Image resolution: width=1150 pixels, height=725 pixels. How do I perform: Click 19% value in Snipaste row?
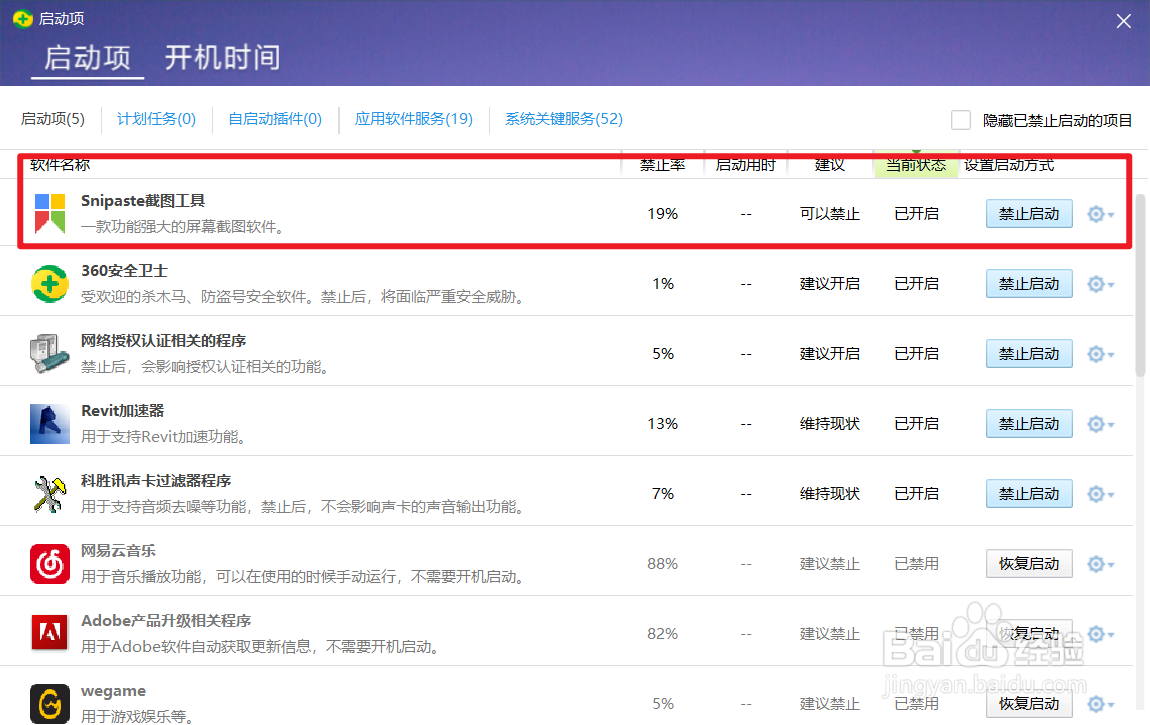click(662, 214)
